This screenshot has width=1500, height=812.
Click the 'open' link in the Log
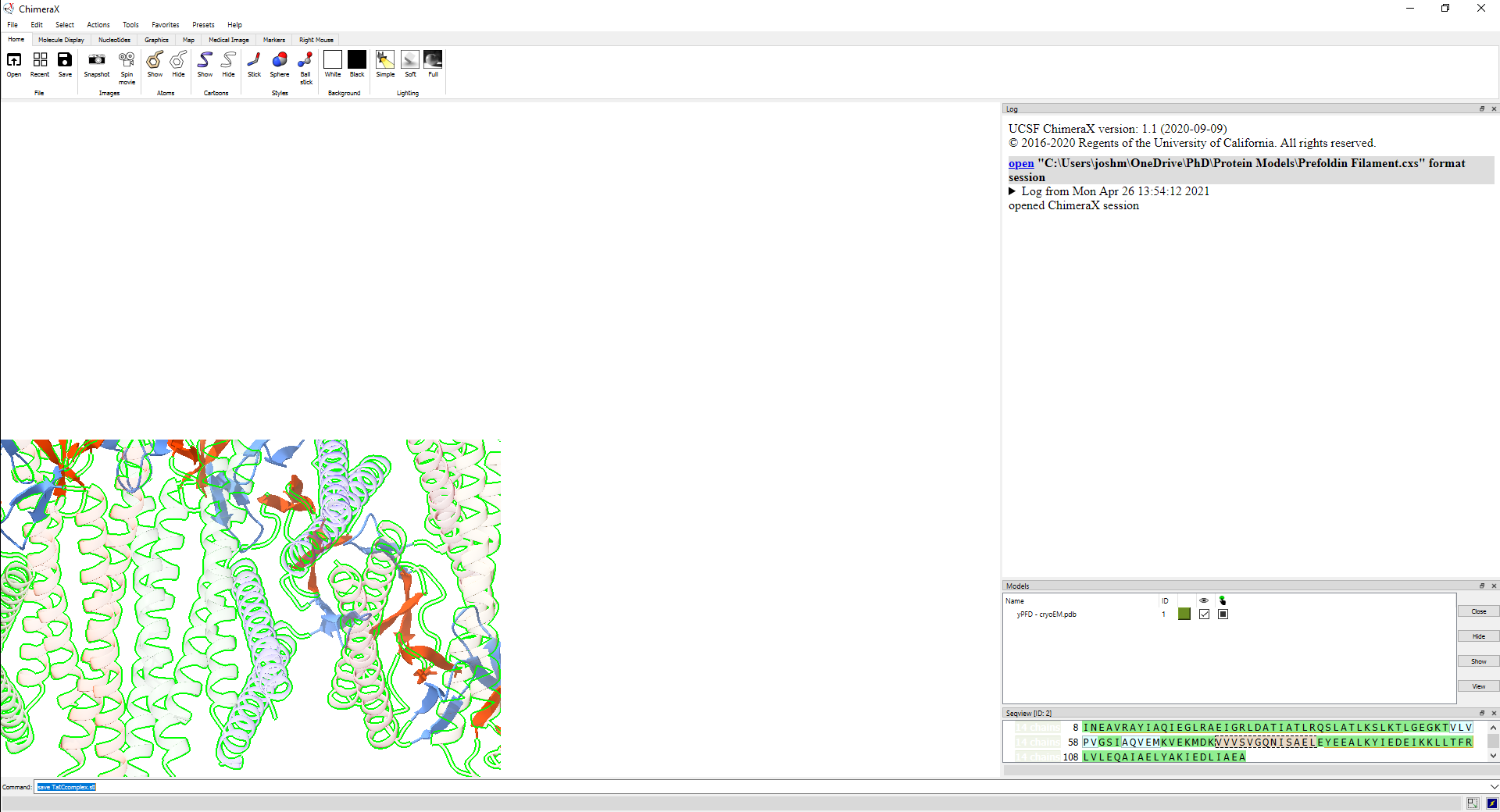tap(1020, 163)
